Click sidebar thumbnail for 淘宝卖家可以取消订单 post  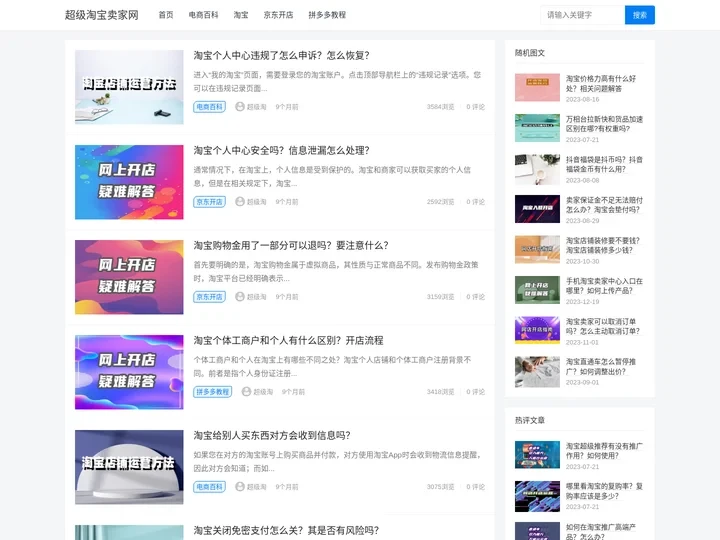pos(537,330)
